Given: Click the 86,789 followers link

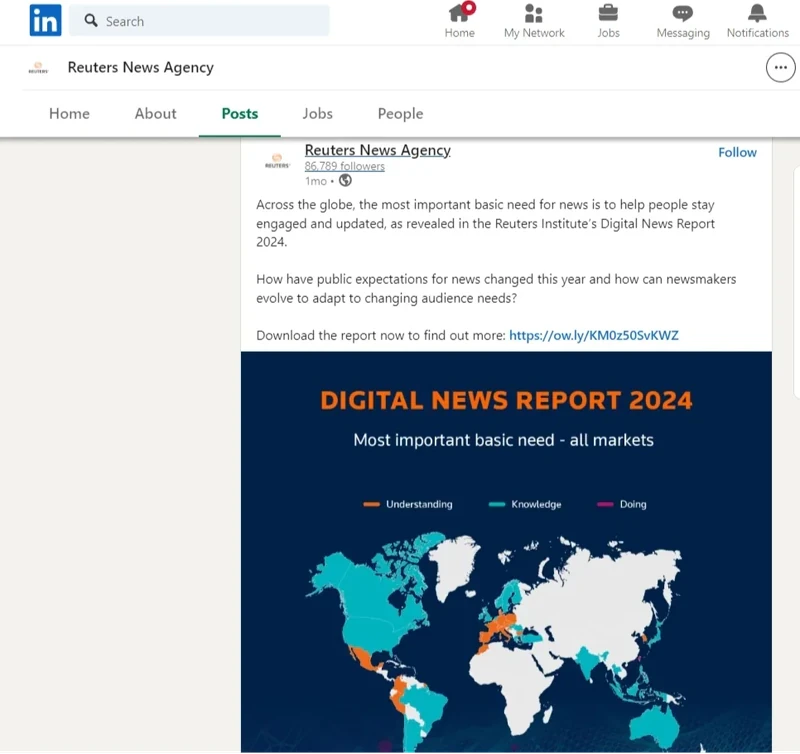Looking at the screenshot, I should [344, 166].
